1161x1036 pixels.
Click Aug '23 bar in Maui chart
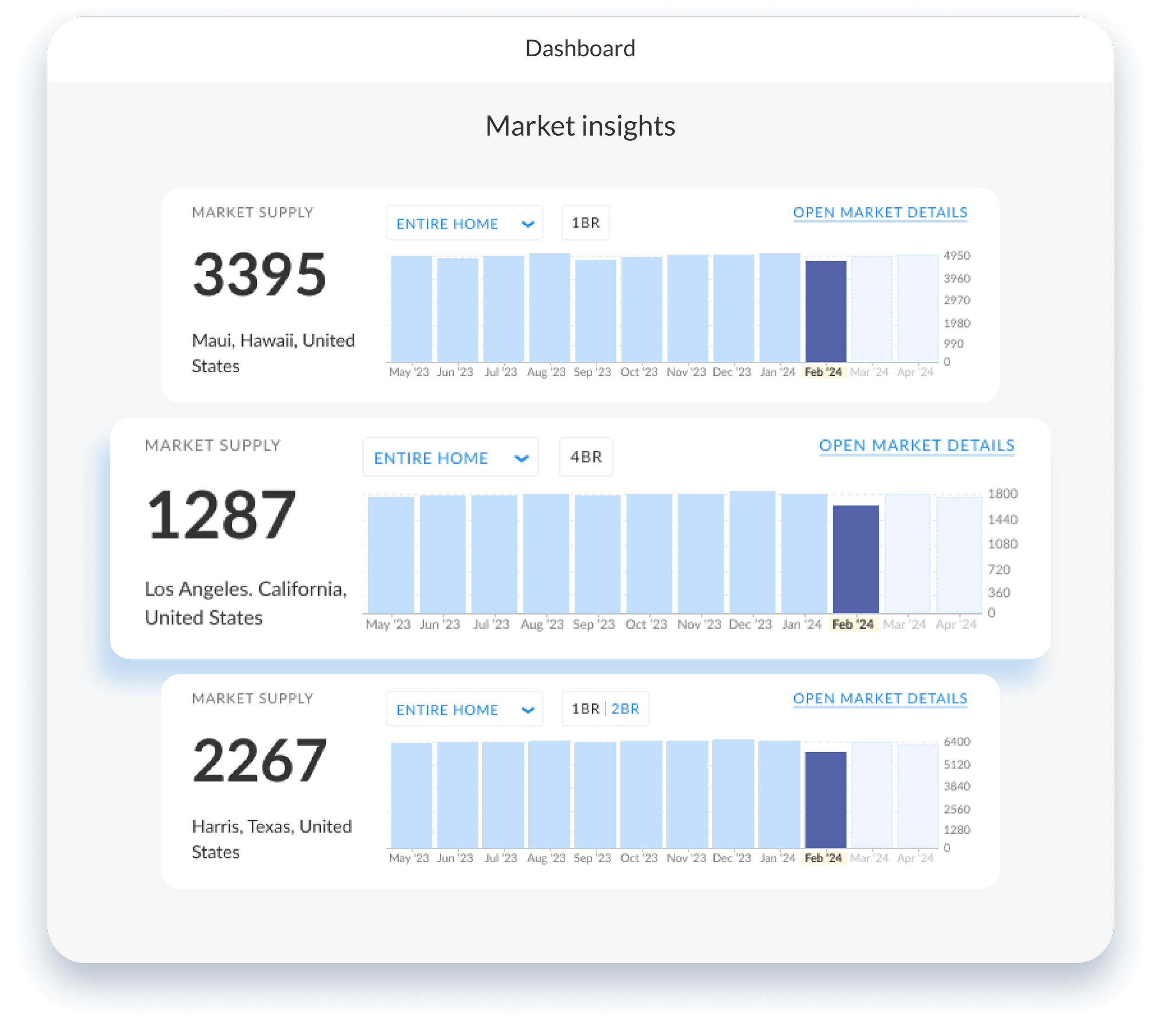550,308
